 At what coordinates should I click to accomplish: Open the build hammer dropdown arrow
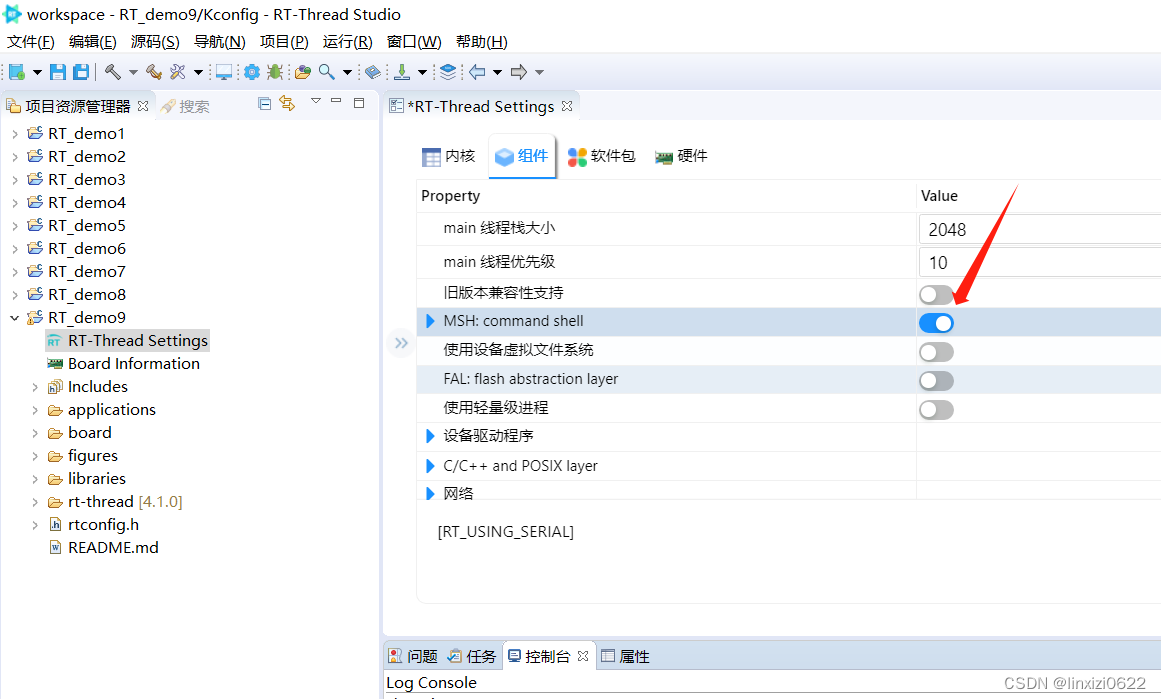133,73
